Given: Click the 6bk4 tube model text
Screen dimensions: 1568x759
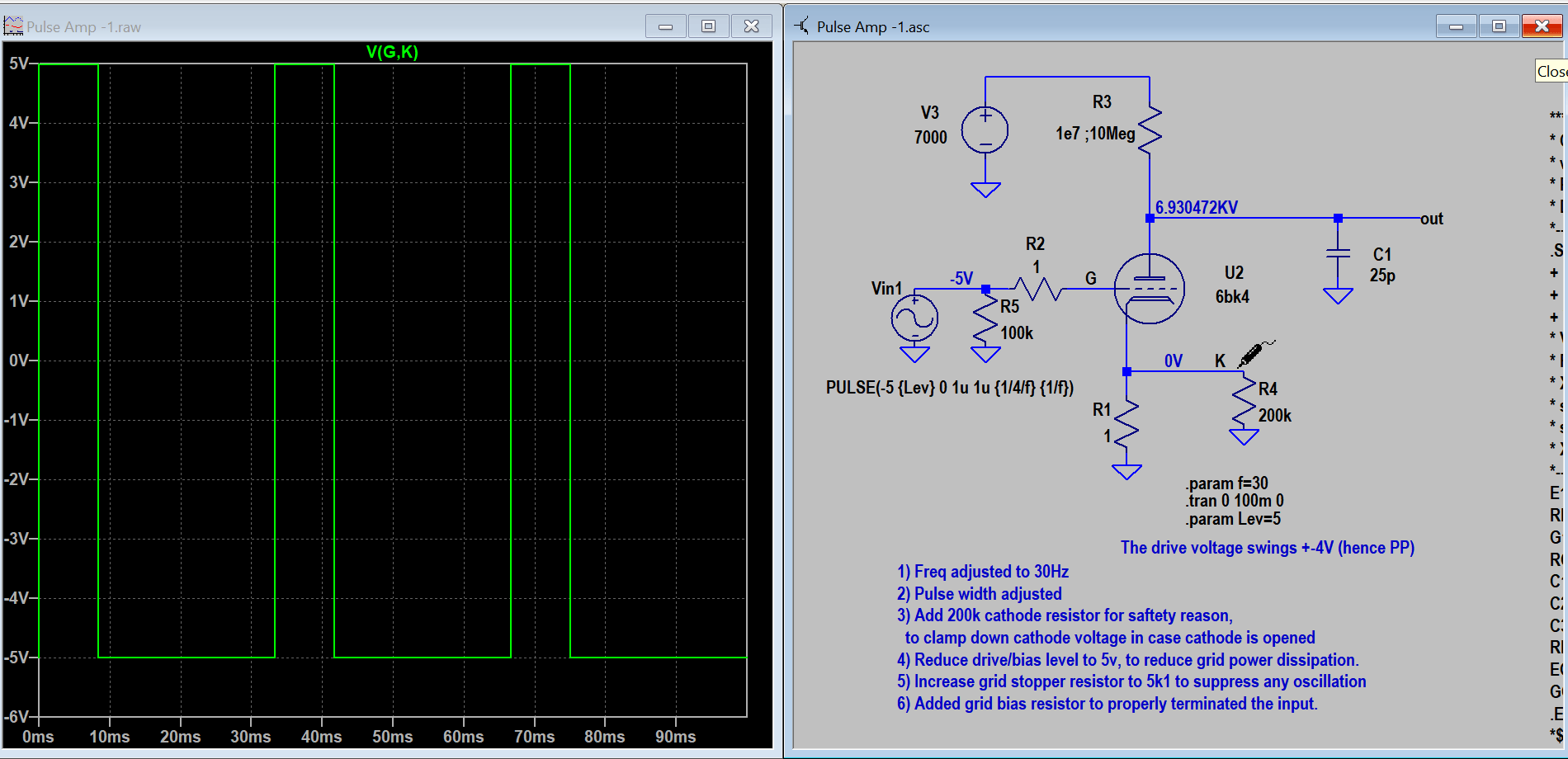Looking at the screenshot, I should pos(1232,296).
